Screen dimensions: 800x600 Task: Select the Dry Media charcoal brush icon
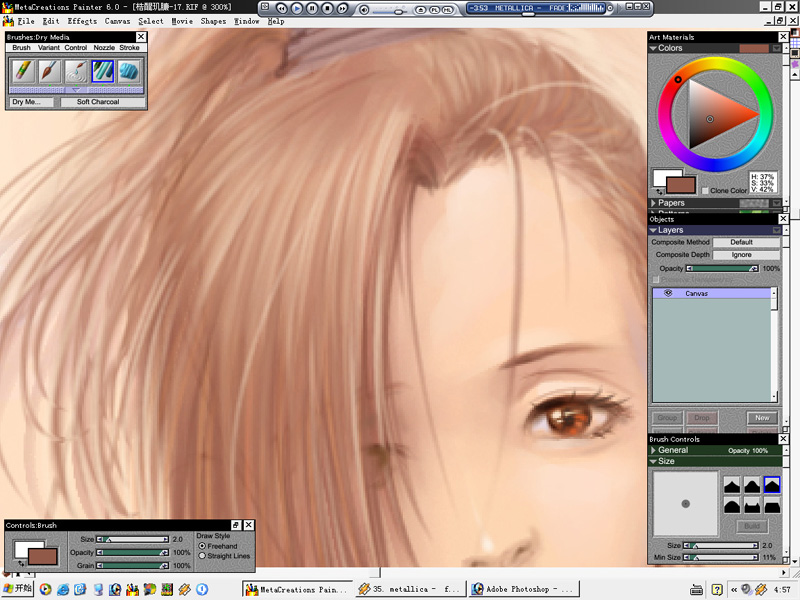coord(103,71)
